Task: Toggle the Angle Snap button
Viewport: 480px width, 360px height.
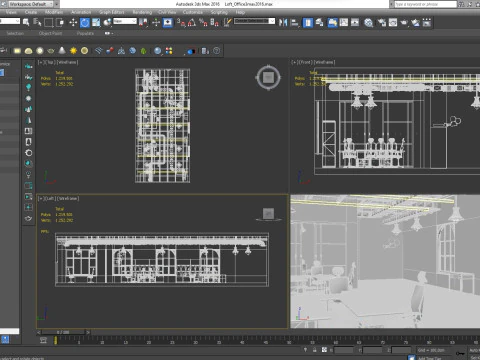Action: point(192,23)
